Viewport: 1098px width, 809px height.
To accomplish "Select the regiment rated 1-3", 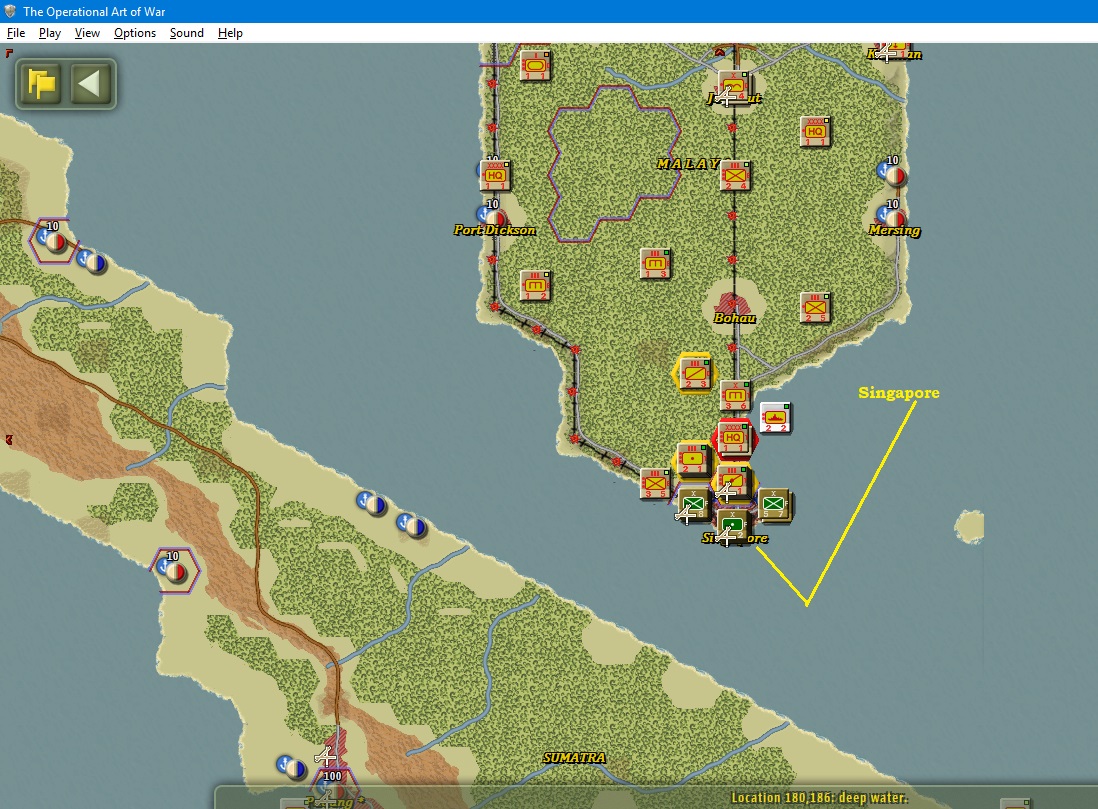I will point(655,263).
